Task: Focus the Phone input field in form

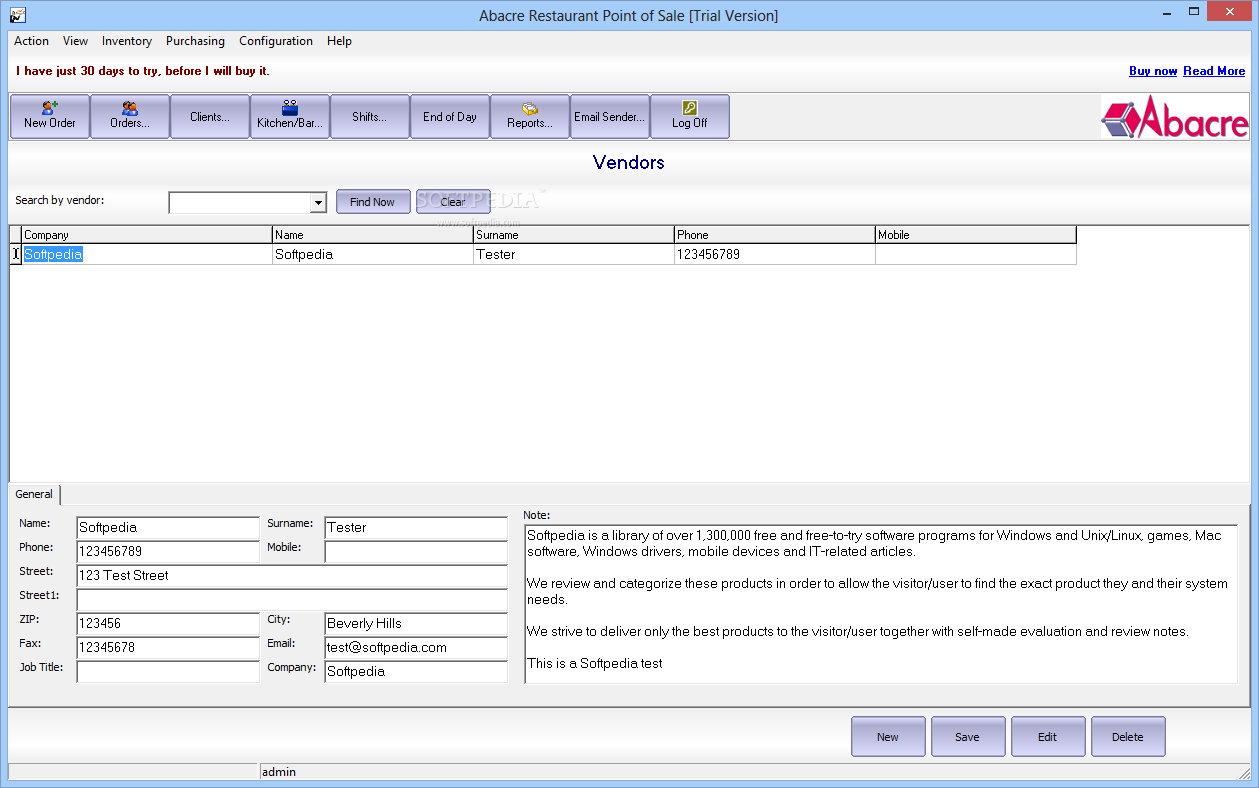Action: tap(168, 551)
